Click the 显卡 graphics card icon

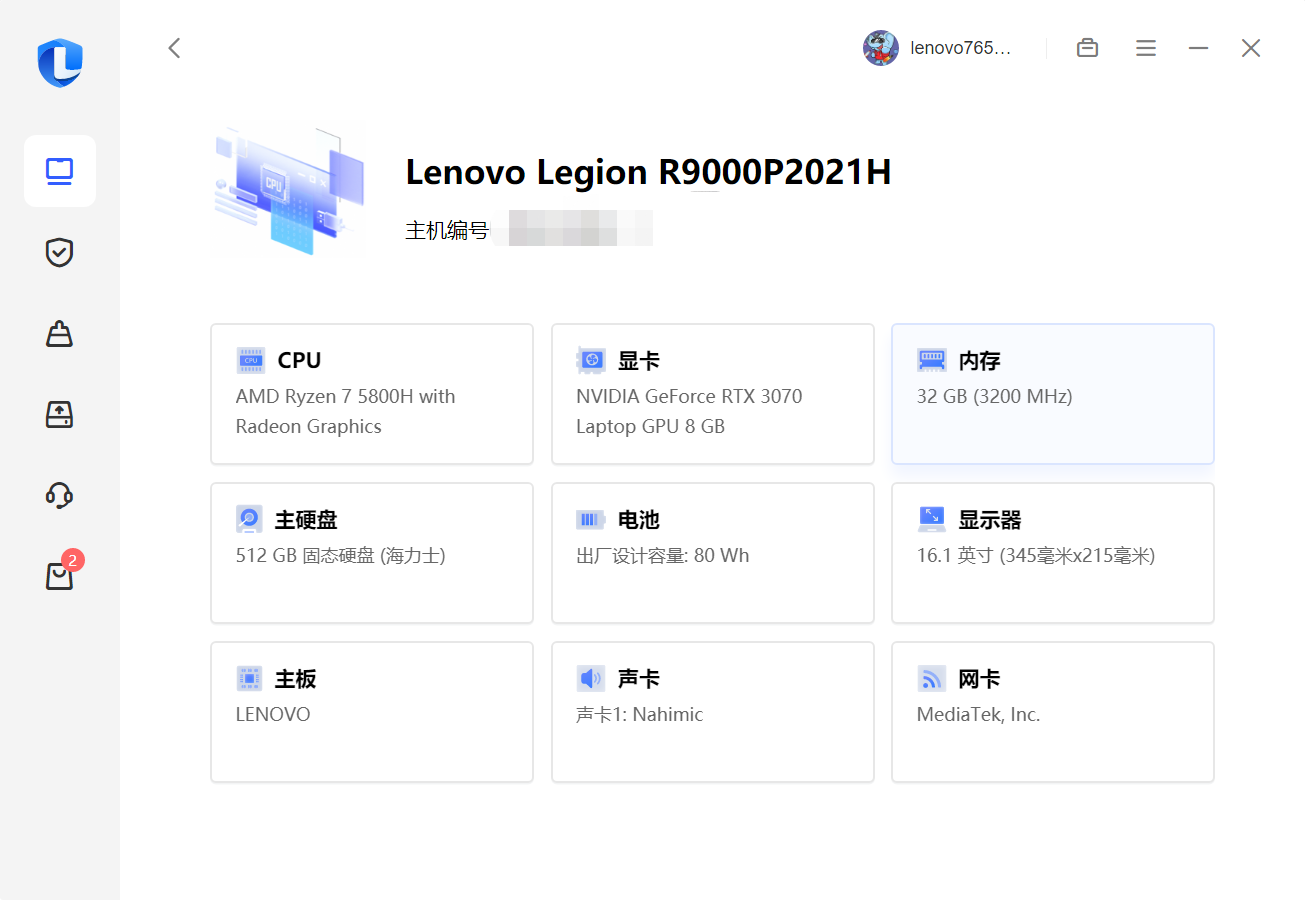[591, 360]
